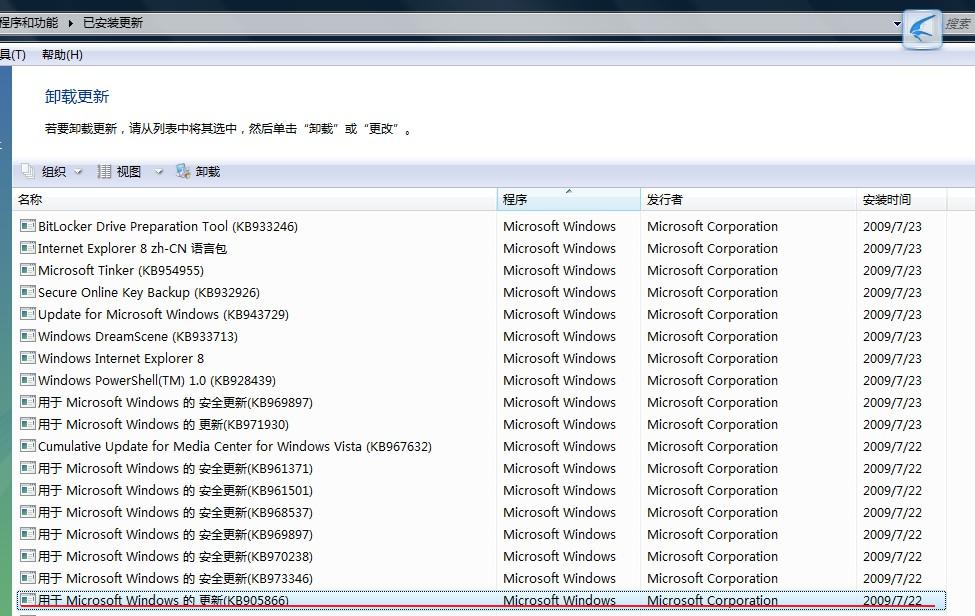Image resolution: width=975 pixels, height=616 pixels.
Task: Click the icon of 更新(KB971930) row
Action: tap(27, 424)
